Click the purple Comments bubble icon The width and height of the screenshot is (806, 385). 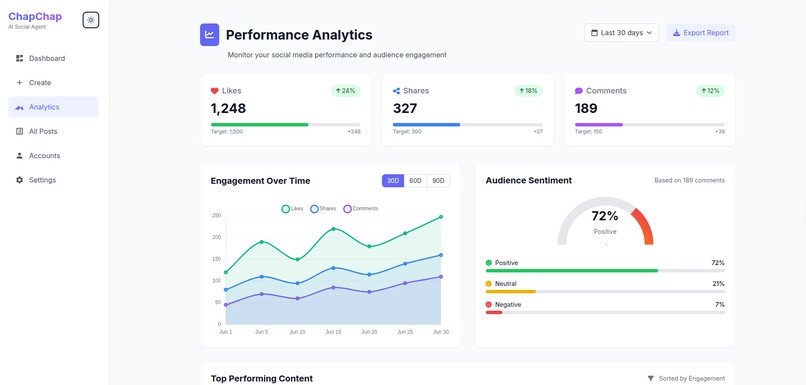point(579,91)
